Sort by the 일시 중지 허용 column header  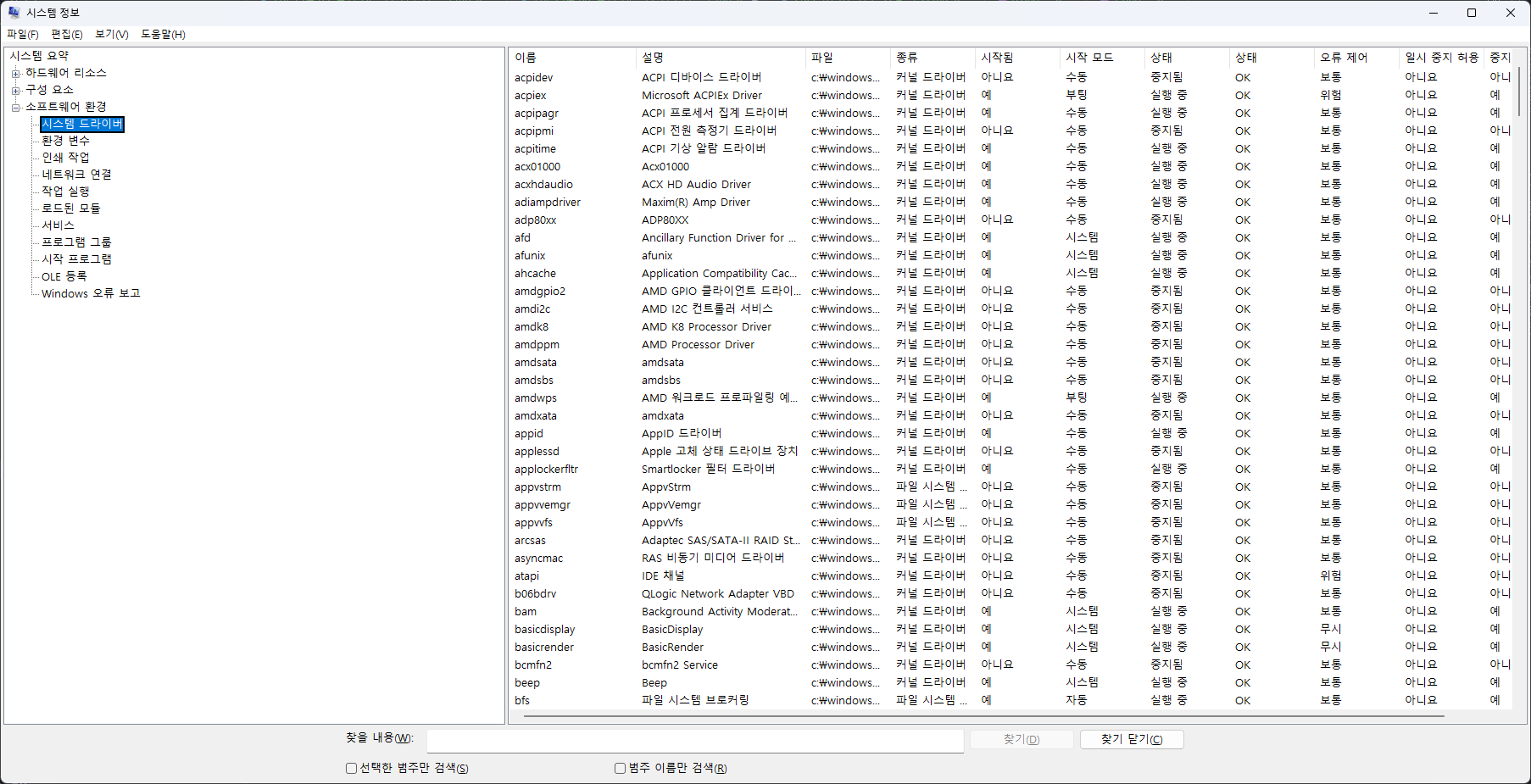pos(1442,58)
